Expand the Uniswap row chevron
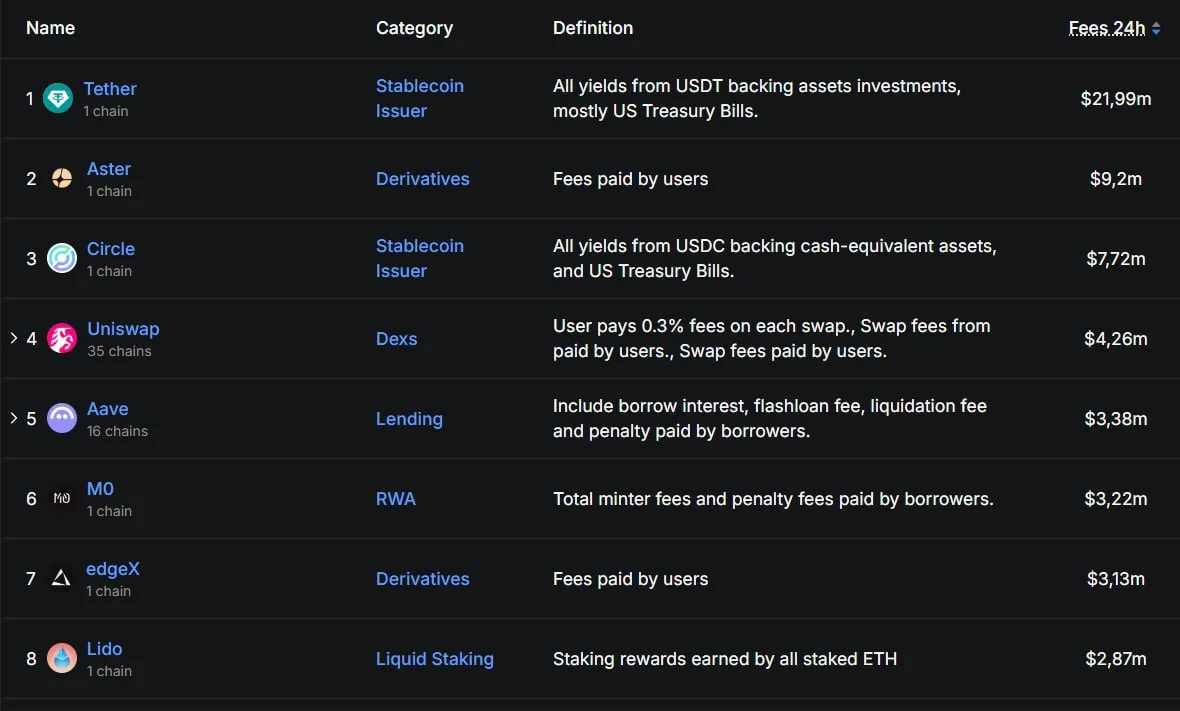This screenshot has width=1180, height=711. pyautogui.click(x=14, y=338)
